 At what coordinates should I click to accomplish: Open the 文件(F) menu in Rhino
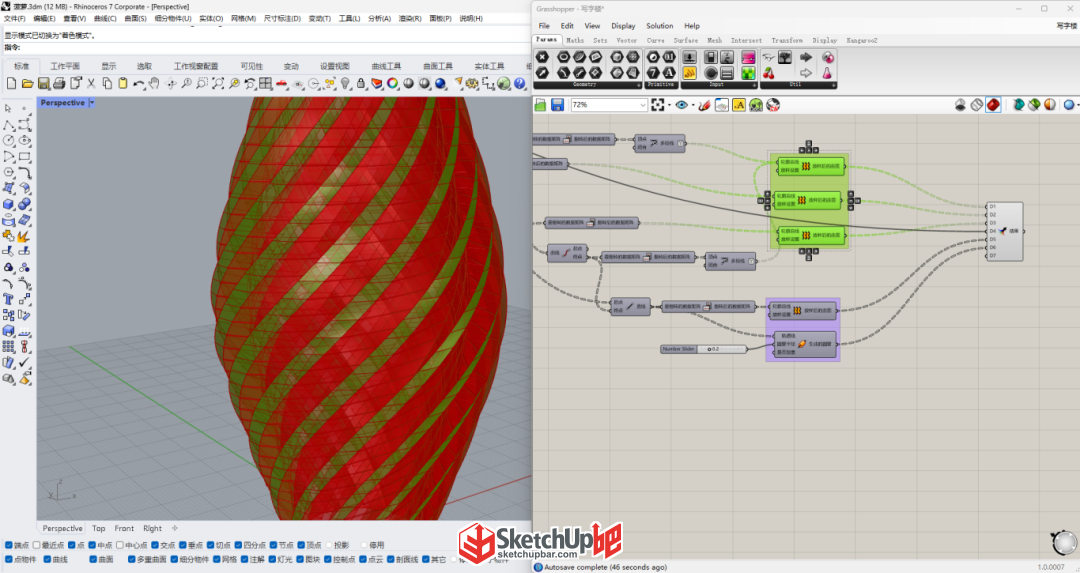(x=14, y=19)
